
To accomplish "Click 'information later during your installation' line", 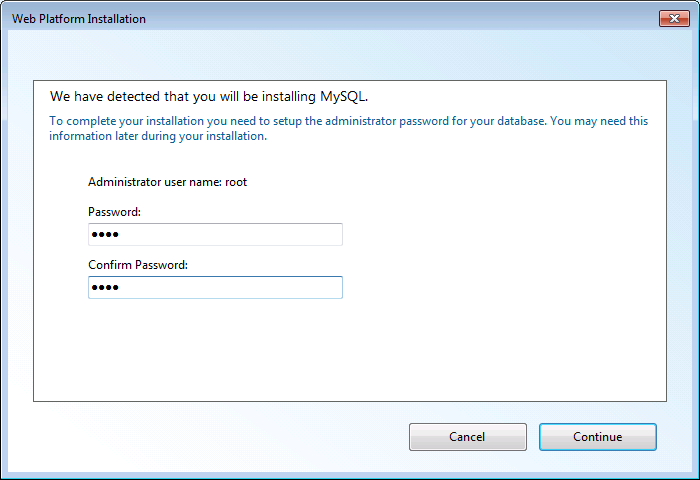I will pos(158,136).
